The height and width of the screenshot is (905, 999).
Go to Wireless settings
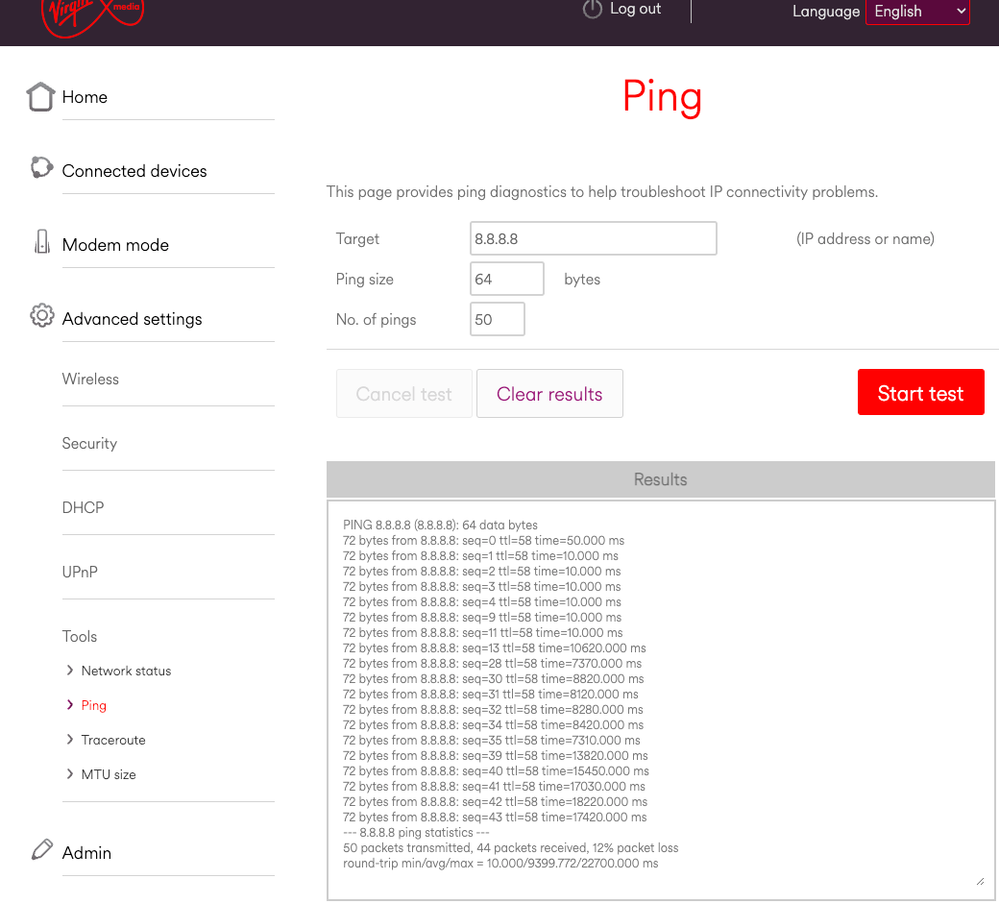tap(90, 379)
